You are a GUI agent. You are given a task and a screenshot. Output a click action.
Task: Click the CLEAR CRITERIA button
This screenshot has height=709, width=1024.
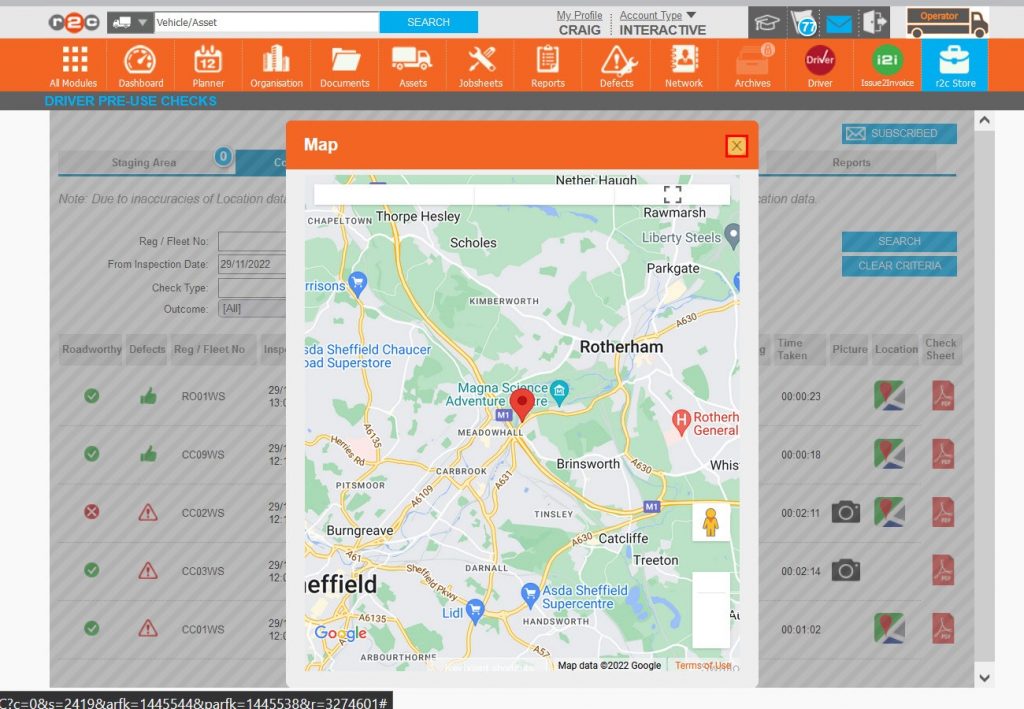coord(898,264)
